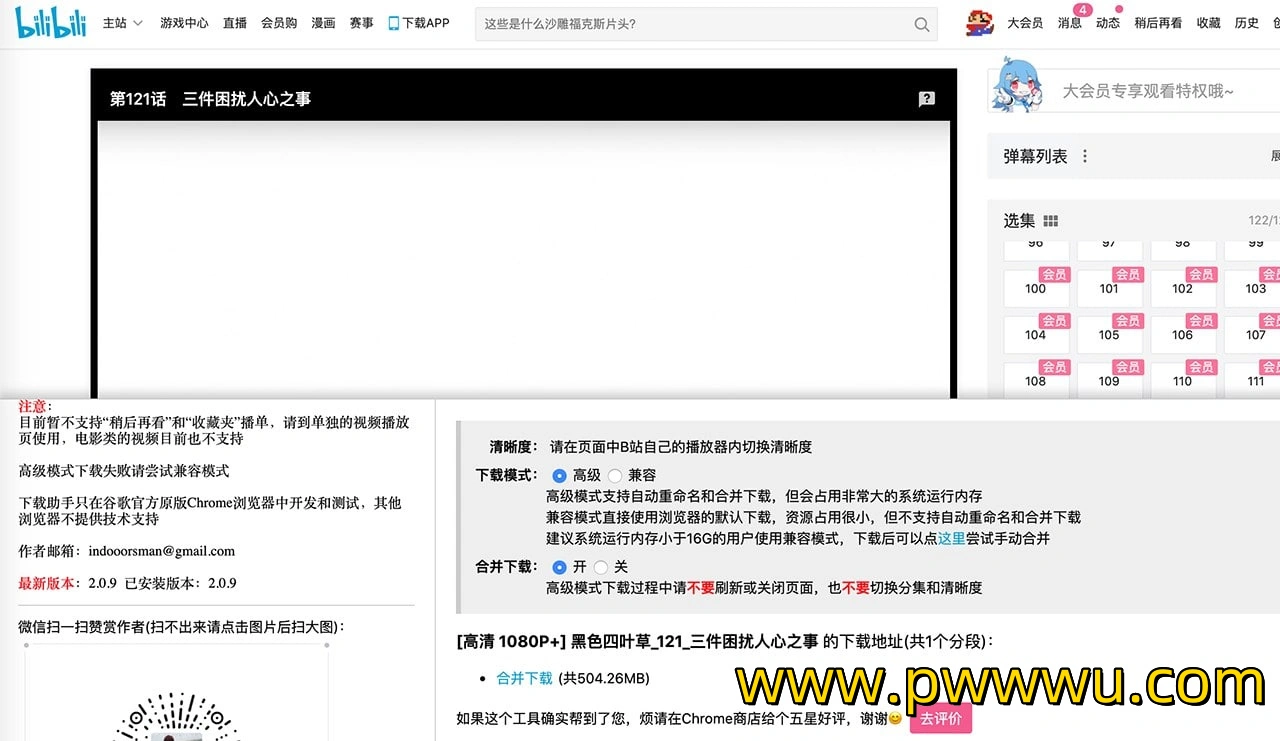Turn 合并下载 off with the 关 radio
The height and width of the screenshot is (741, 1280).
(x=601, y=567)
